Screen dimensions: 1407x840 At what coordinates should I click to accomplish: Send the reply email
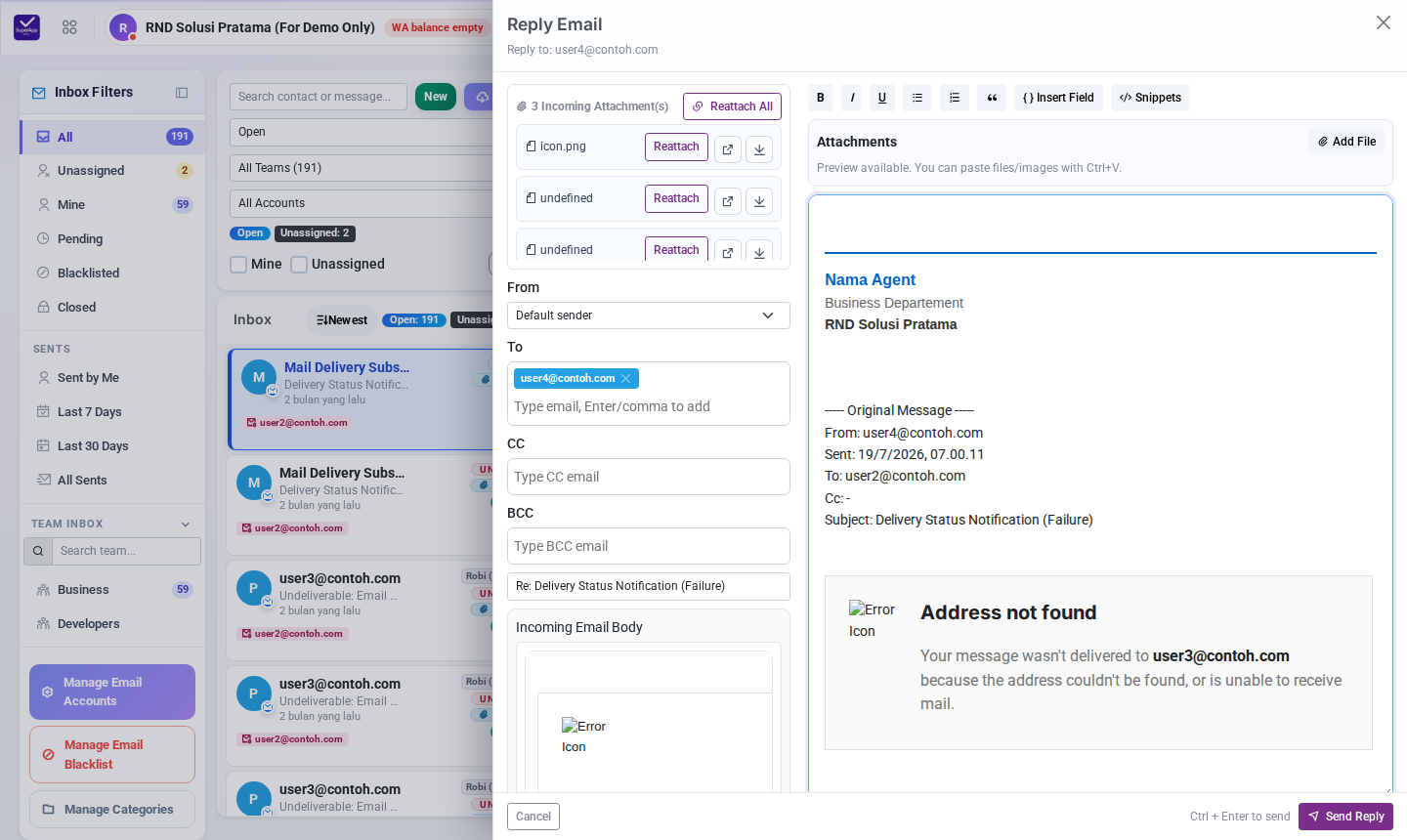[x=1345, y=817]
